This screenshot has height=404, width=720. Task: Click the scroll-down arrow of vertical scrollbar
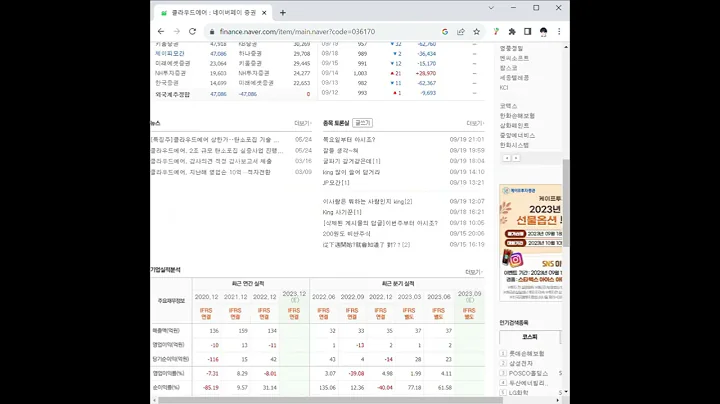(x=566, y=392)
